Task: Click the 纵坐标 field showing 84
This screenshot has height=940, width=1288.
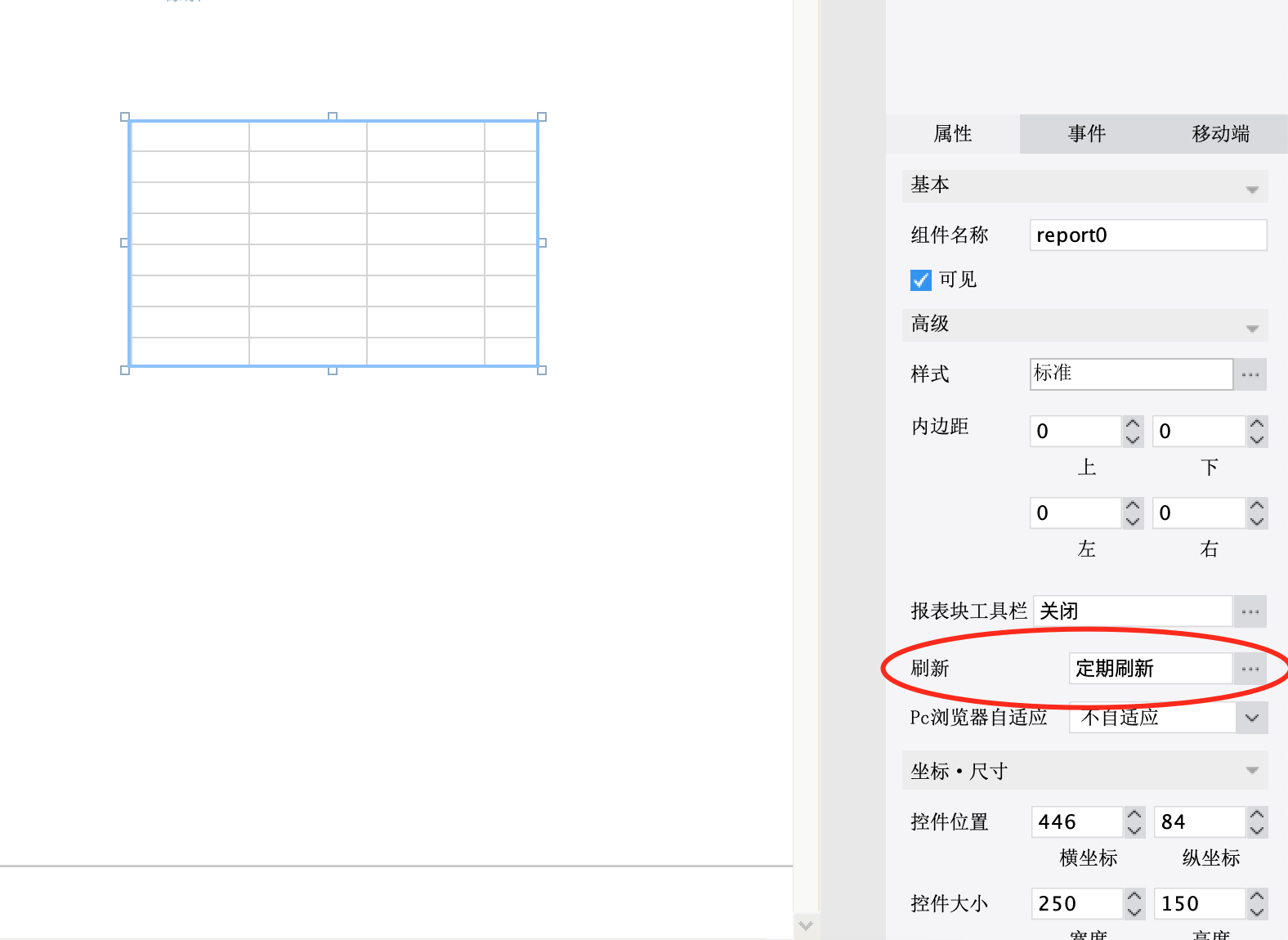Action: click(x=1201, y=822)
